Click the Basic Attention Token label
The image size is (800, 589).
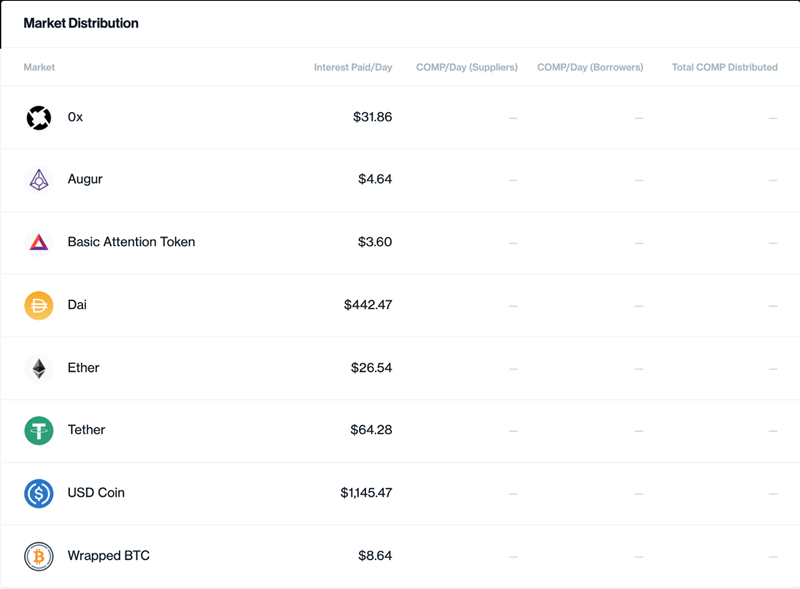[131, 242]
